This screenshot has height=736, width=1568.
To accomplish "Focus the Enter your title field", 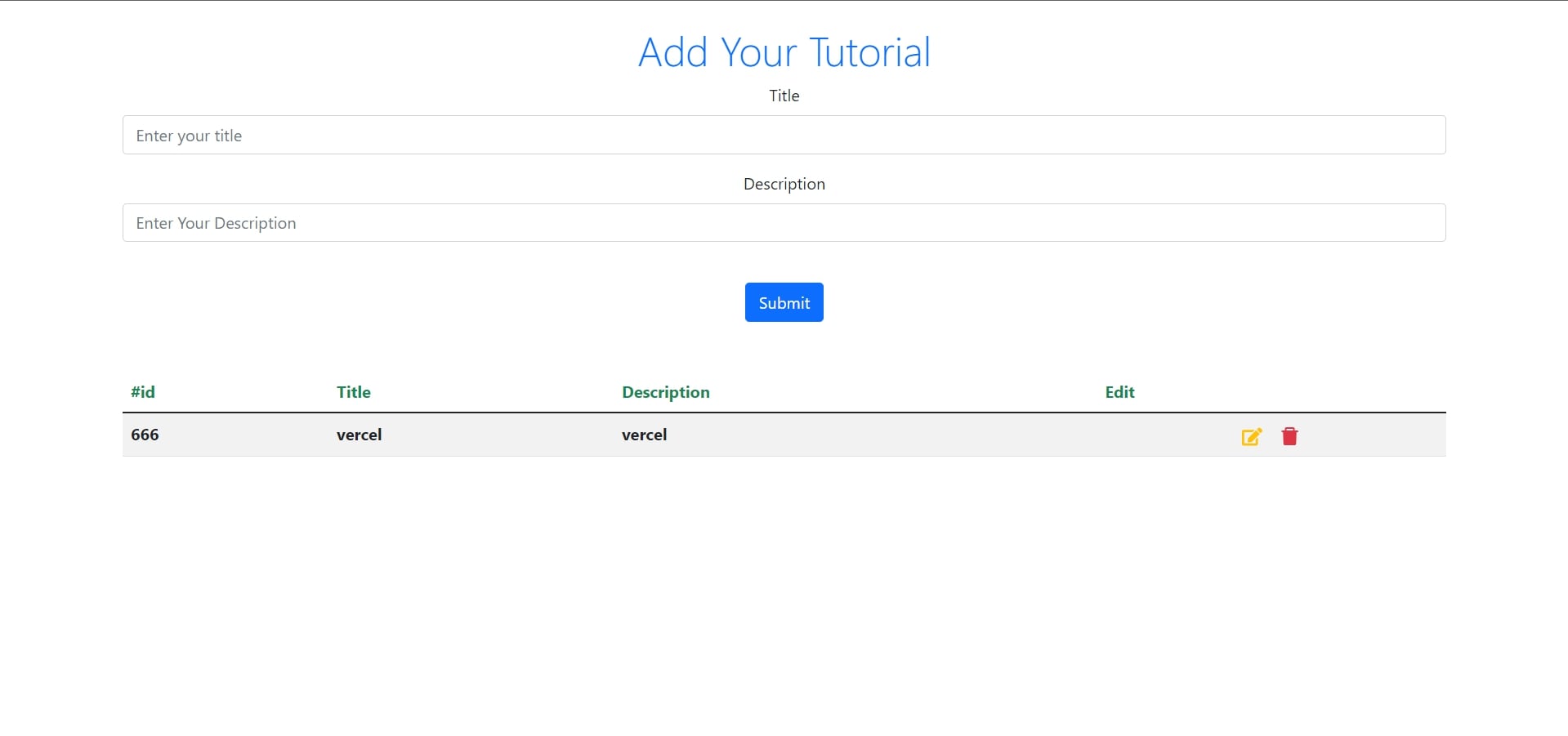I will pyautogui.click(x=784, y=135).
